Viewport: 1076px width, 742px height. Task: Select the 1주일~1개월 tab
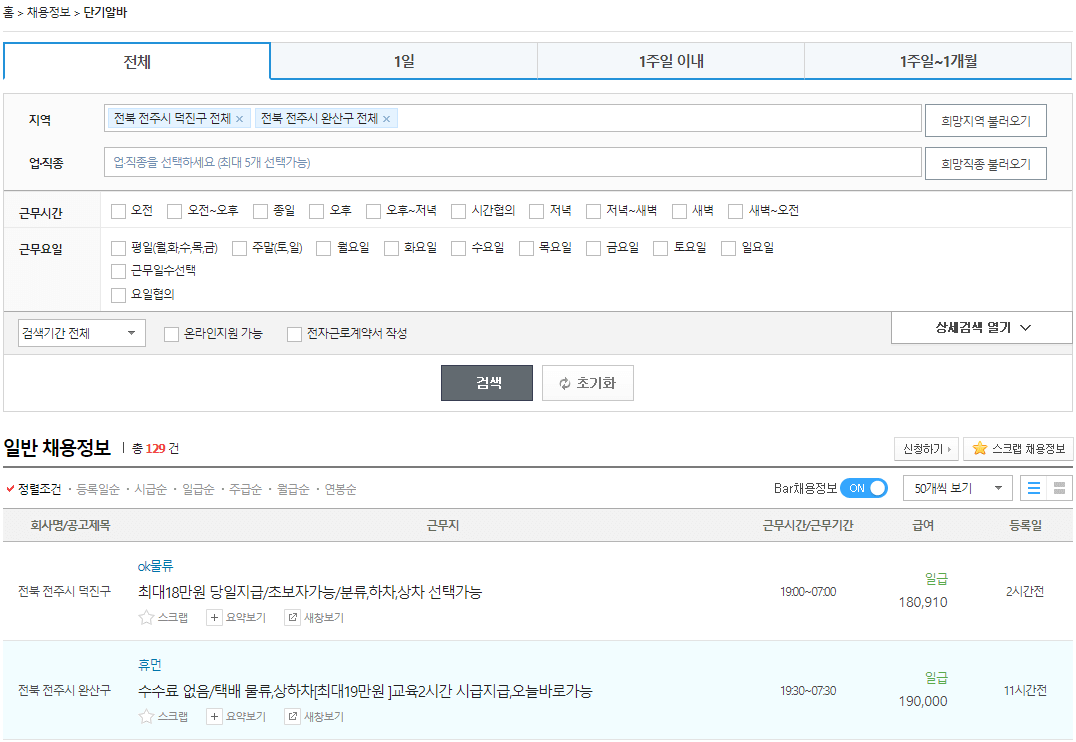coord(939,61)
